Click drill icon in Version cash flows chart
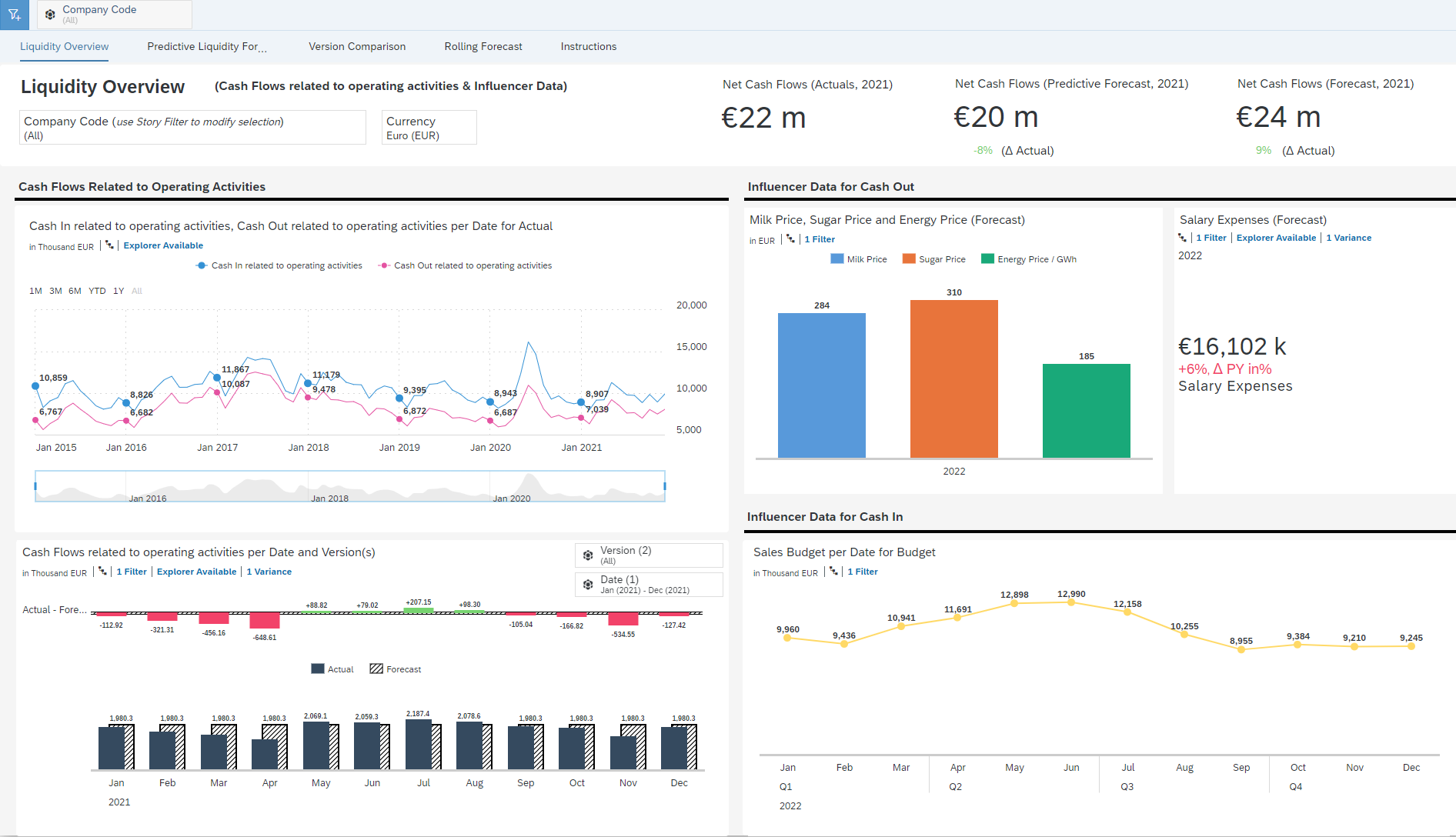Viewport: 1456px width, 837px height. point(102,572)
